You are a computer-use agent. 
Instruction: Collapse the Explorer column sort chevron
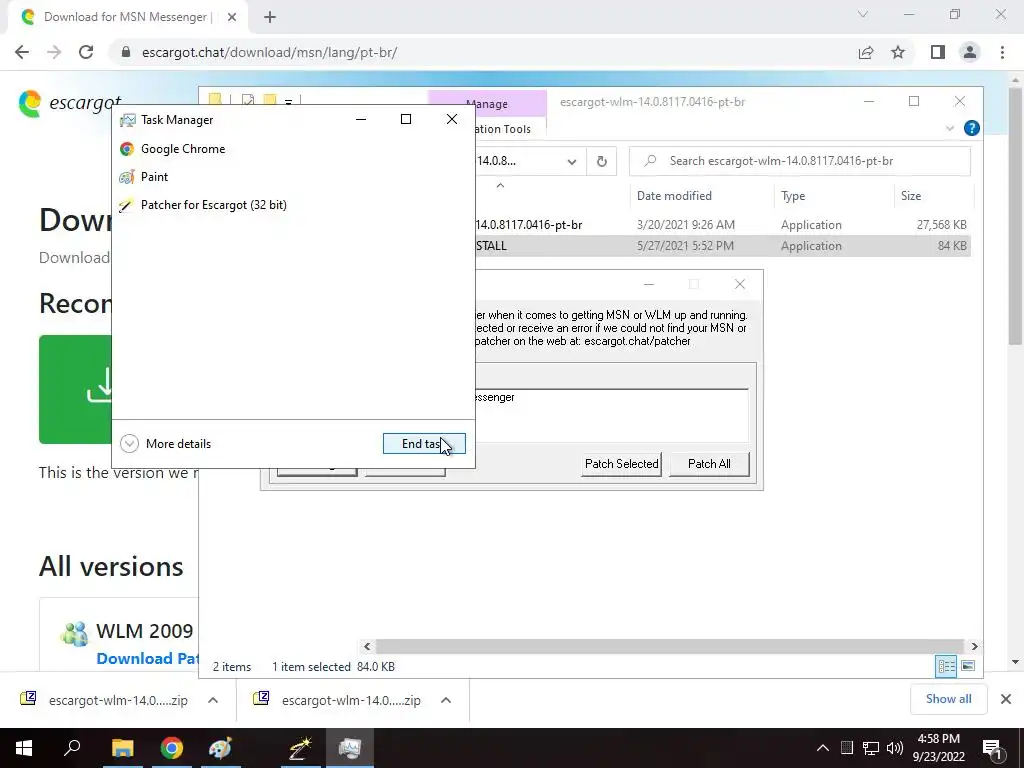pyautogui.click(x=500, y=185)
